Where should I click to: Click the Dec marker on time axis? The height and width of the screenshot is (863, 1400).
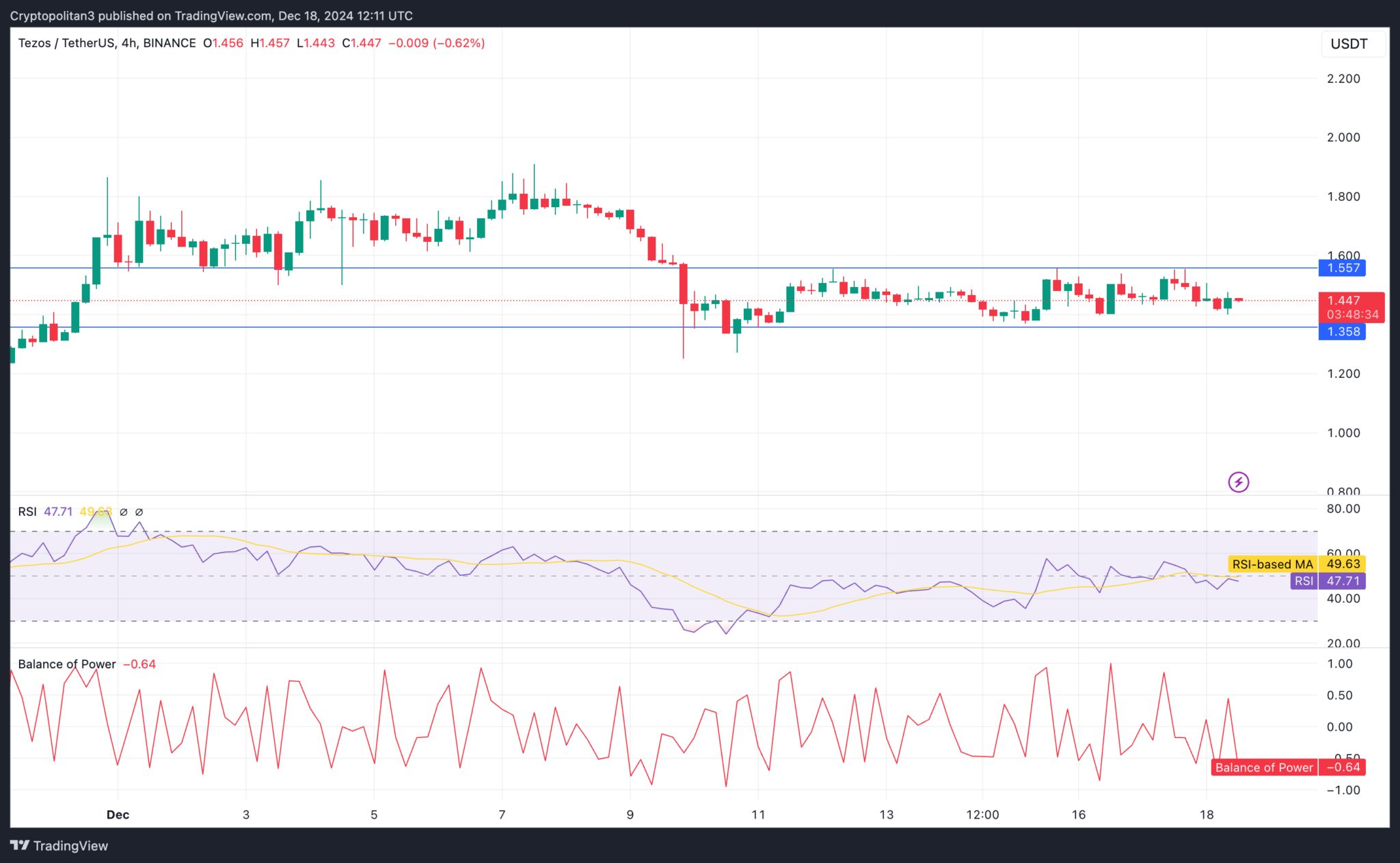tap(118, 814)
